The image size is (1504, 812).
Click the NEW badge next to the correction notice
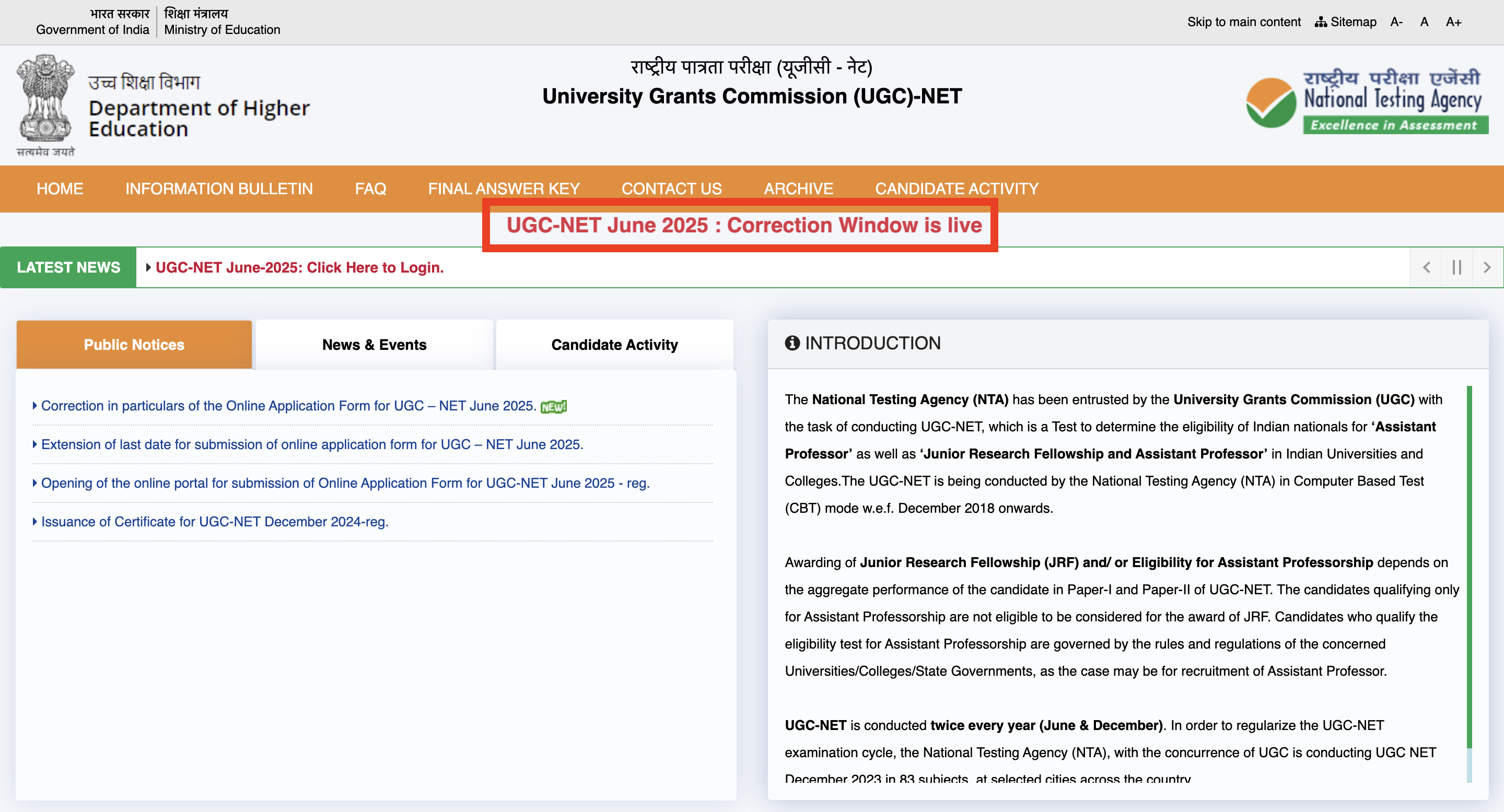coord(554,406)
